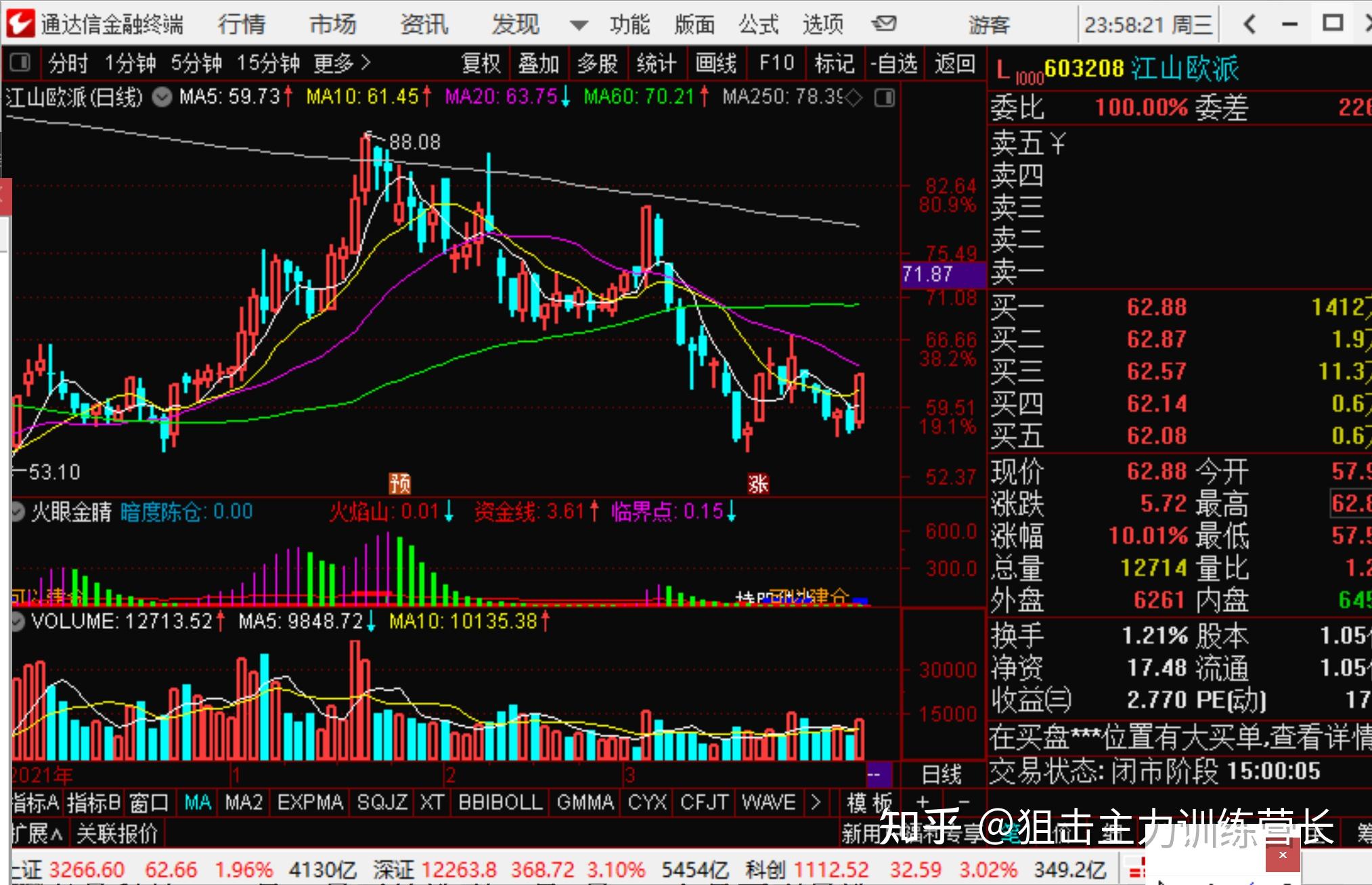
Task: Toggle the chart panel icon after MA250
Action: pos(884,98)
